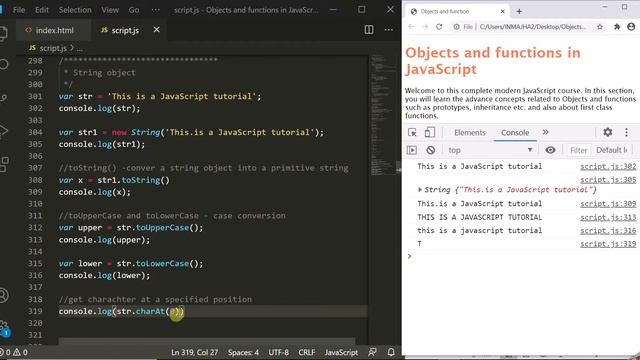Open source link script.js:302

pyautogui.click(x=608, y=167)
